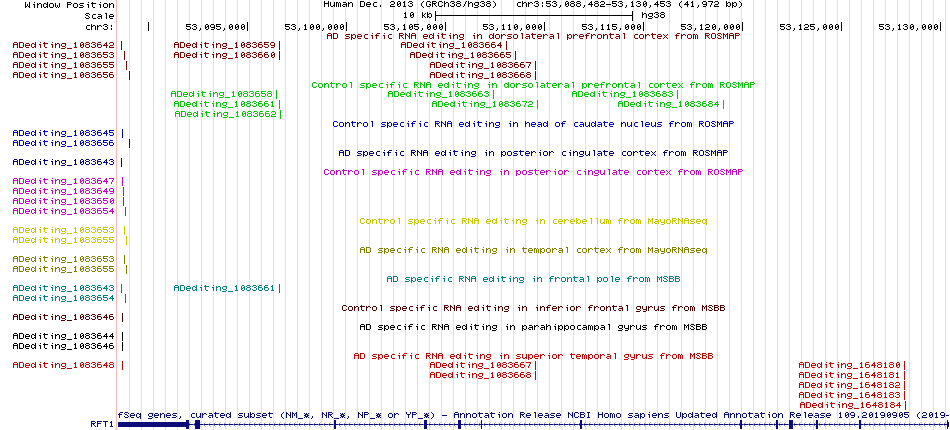This screenshot has height=430, width=950.
Task: Open the RefSeq genes curated subset track title
Action: point(533,415)
